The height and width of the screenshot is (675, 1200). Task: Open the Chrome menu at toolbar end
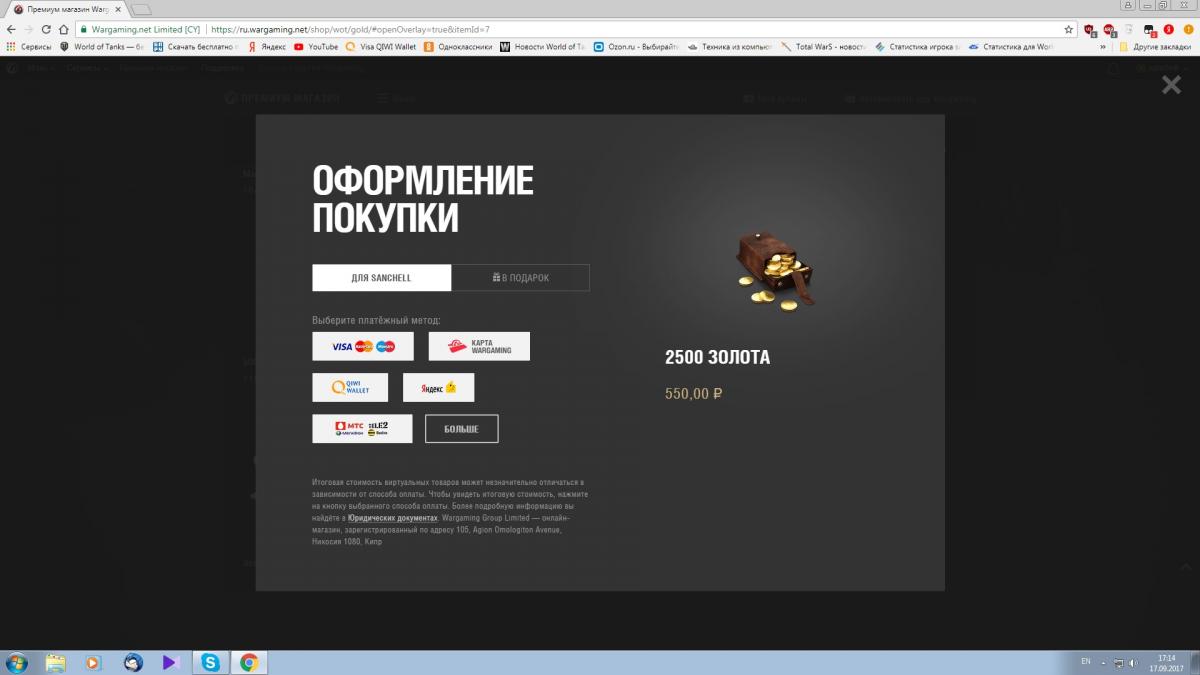coord(1187,29)
